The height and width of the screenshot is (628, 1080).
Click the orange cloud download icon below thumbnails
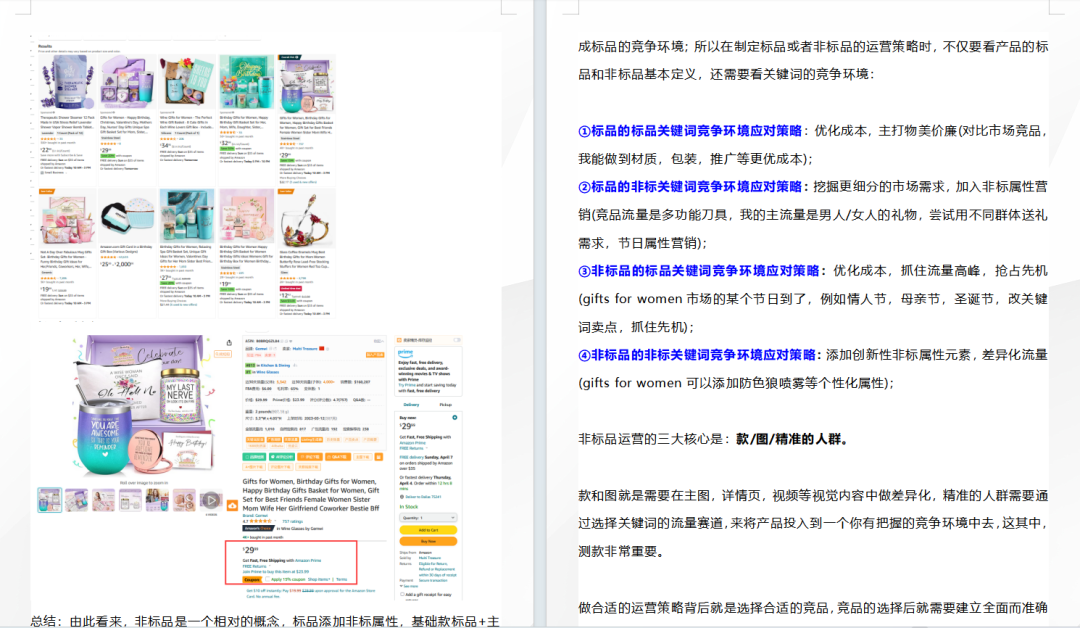coord(232,503)
